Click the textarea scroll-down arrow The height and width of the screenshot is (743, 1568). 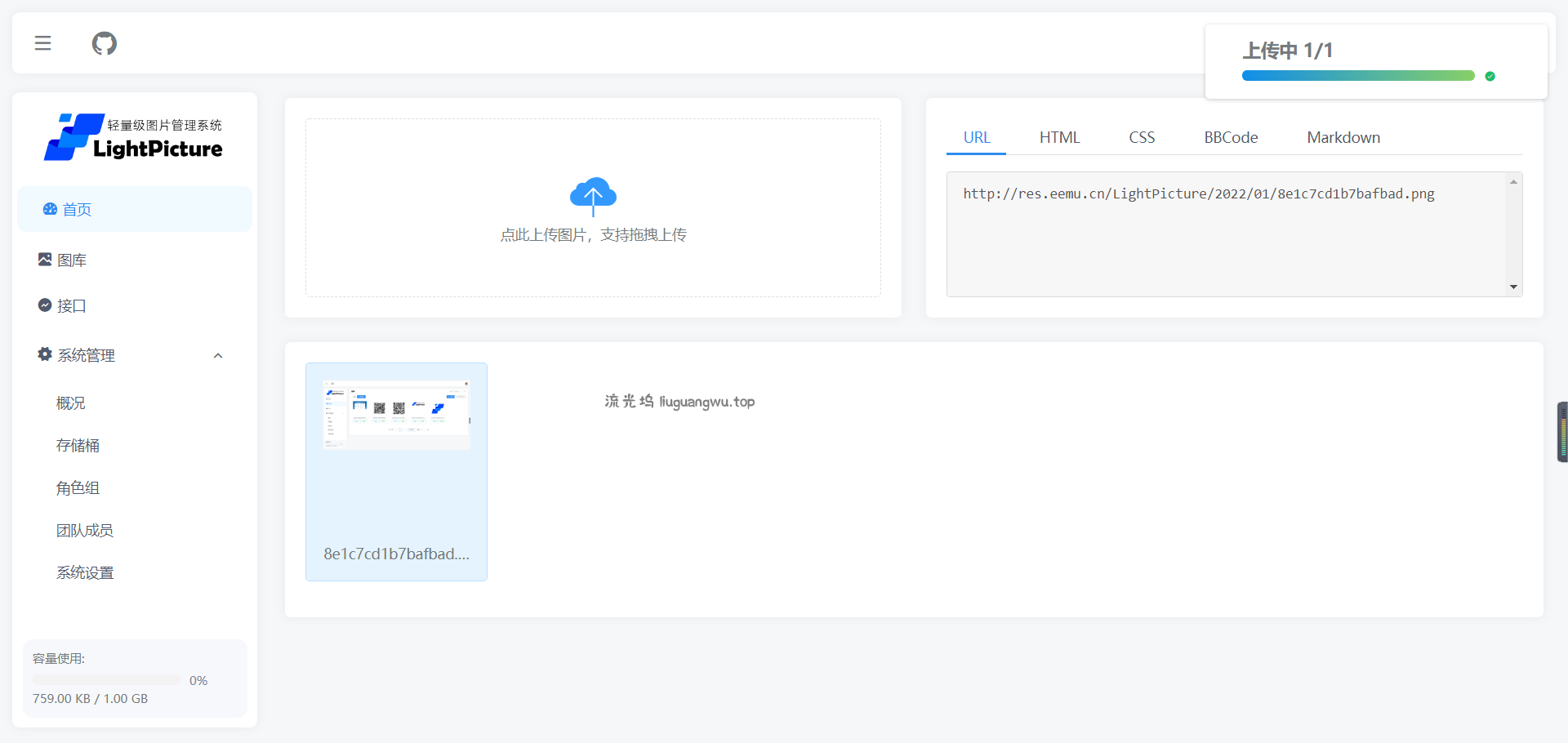click(1513, 287)
